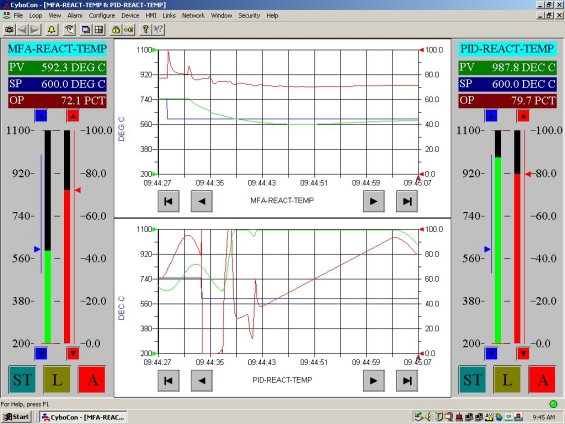The height and width of the screenshot is (424, 565).
Task: Click the red MFA output level bar
Action: point(67,267)
